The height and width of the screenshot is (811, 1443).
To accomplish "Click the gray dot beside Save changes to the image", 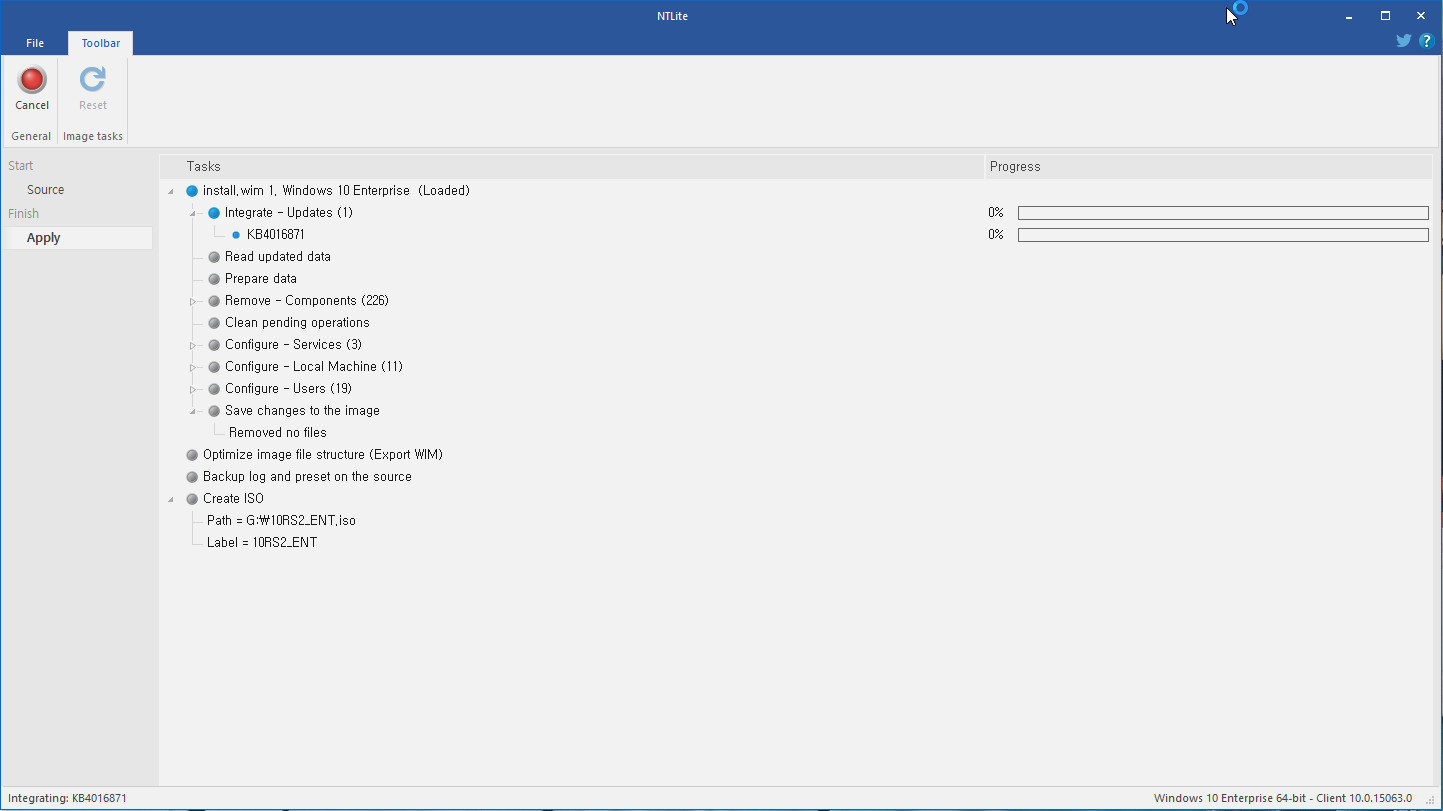I will coord(214,411).
